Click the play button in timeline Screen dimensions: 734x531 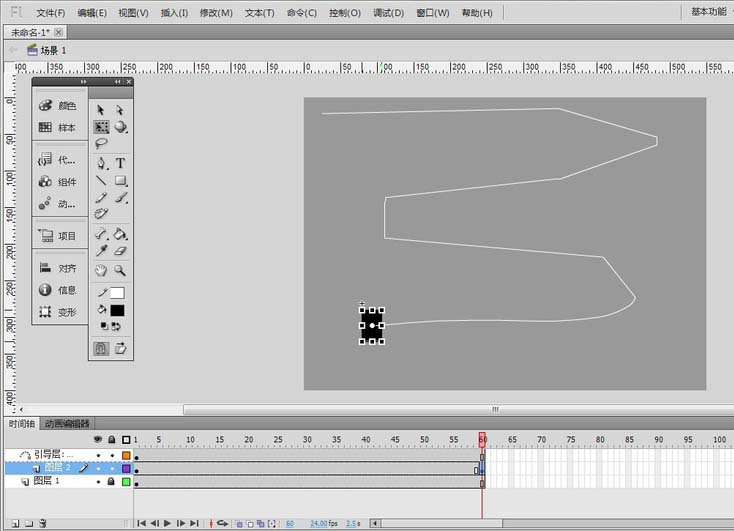click(x=168, y=524)
